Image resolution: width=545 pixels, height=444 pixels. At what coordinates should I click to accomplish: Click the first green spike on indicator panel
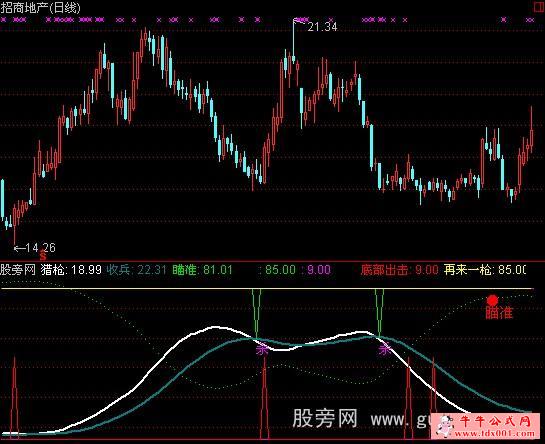click(257, 313)
